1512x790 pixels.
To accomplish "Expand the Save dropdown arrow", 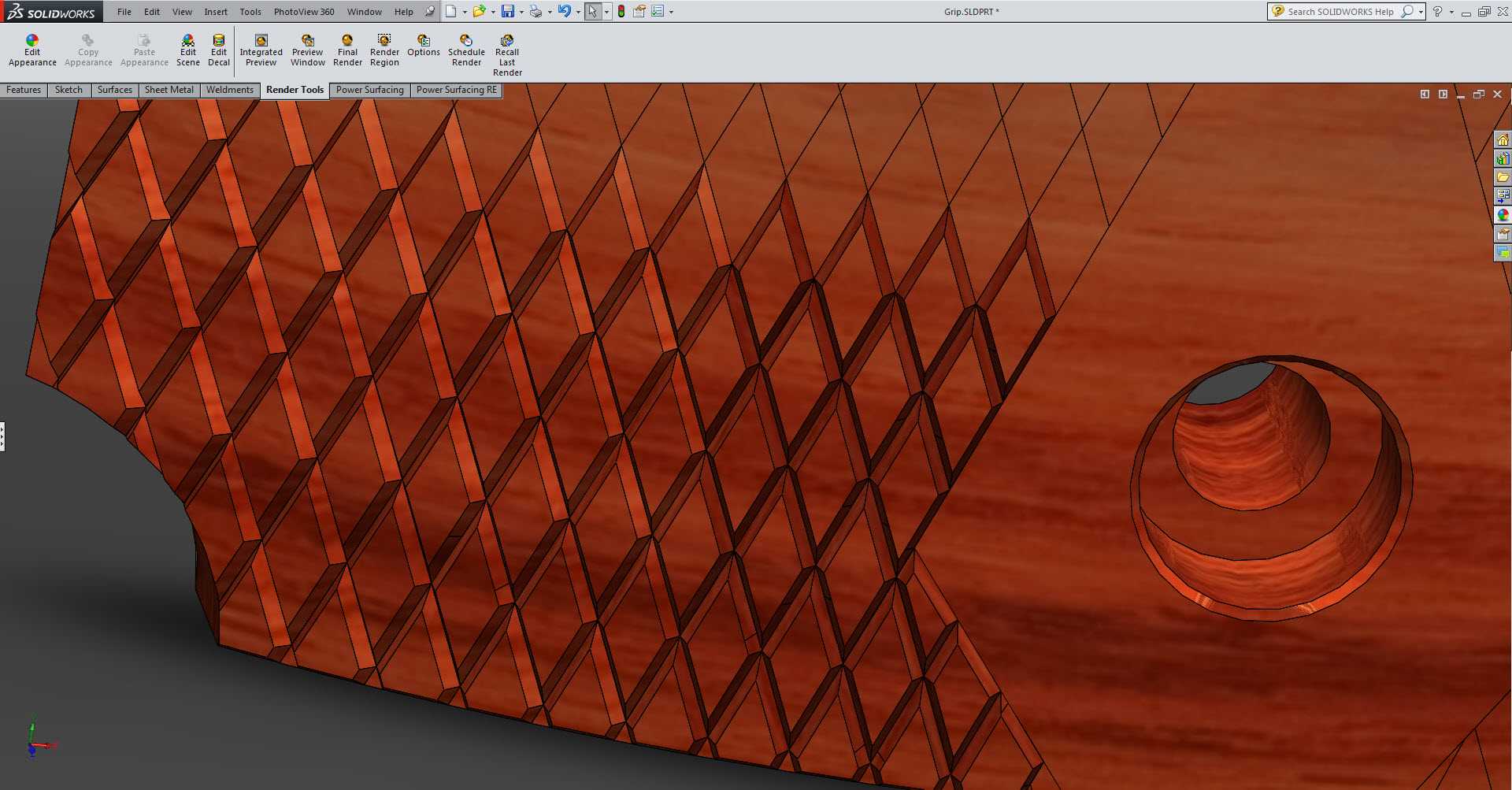I will (521, 12).
